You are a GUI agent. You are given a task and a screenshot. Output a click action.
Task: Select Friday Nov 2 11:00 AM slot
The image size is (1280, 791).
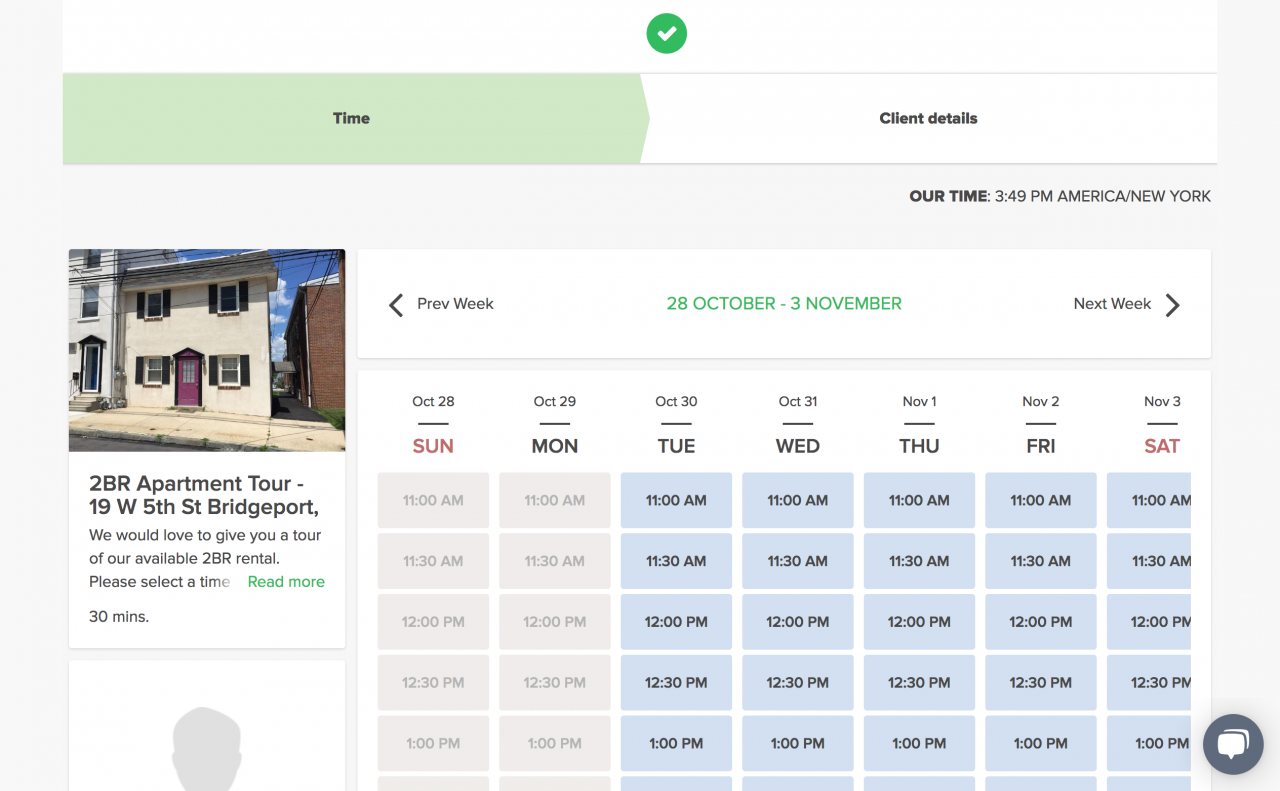tap(1041, 500)
